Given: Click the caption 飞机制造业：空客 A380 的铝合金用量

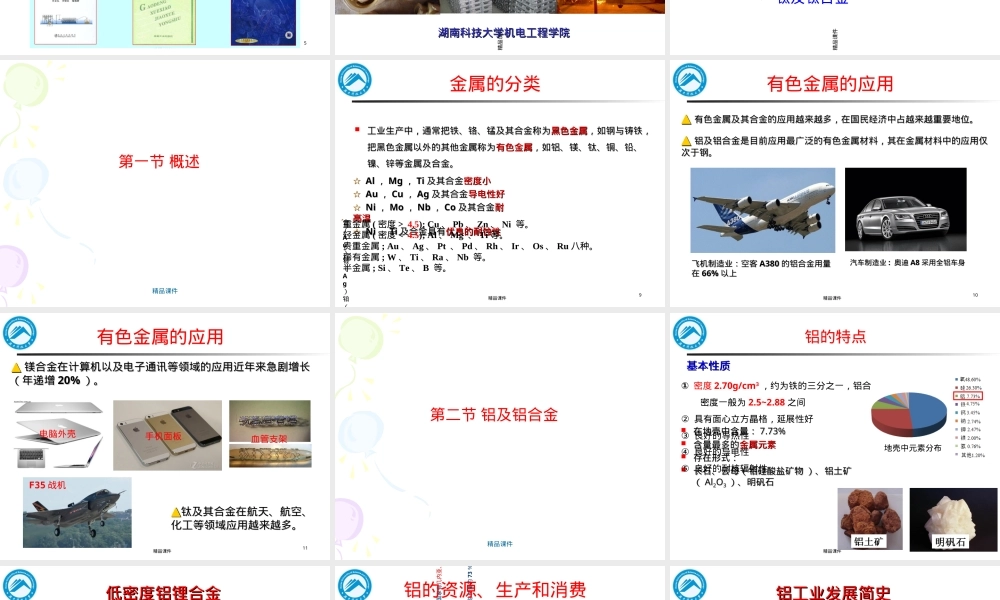Looking at the screenshot, I should [761, 268].
